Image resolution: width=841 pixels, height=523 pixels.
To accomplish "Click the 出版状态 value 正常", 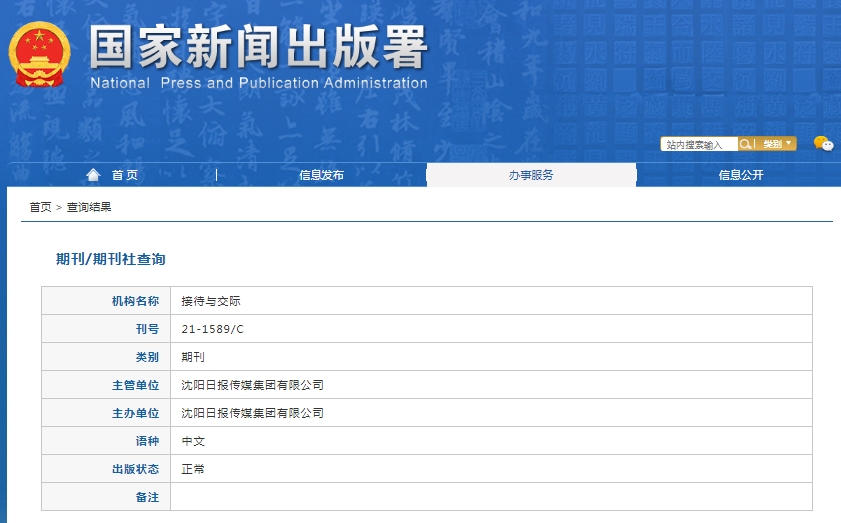I will tap(193, 469).
